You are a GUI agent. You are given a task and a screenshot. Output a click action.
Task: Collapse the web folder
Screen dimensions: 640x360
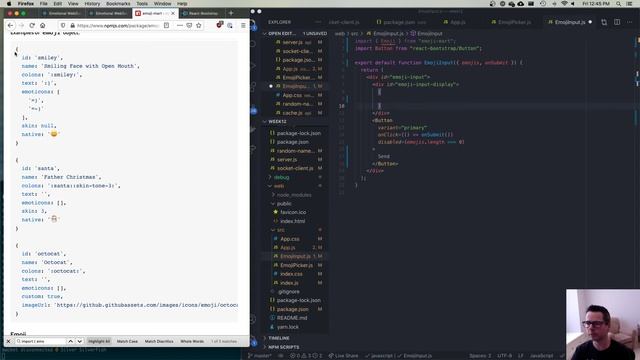(279, 186)
